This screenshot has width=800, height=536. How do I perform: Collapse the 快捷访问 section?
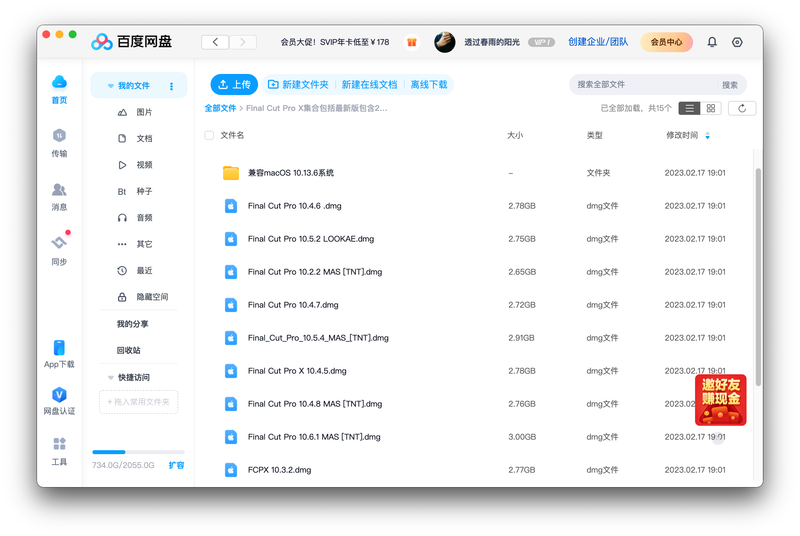point(110,377)
